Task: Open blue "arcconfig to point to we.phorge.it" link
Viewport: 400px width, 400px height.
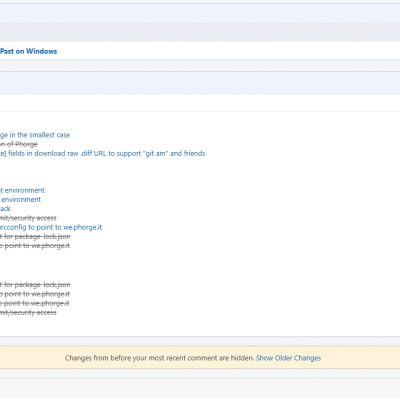Action: [x=51, y=227]
